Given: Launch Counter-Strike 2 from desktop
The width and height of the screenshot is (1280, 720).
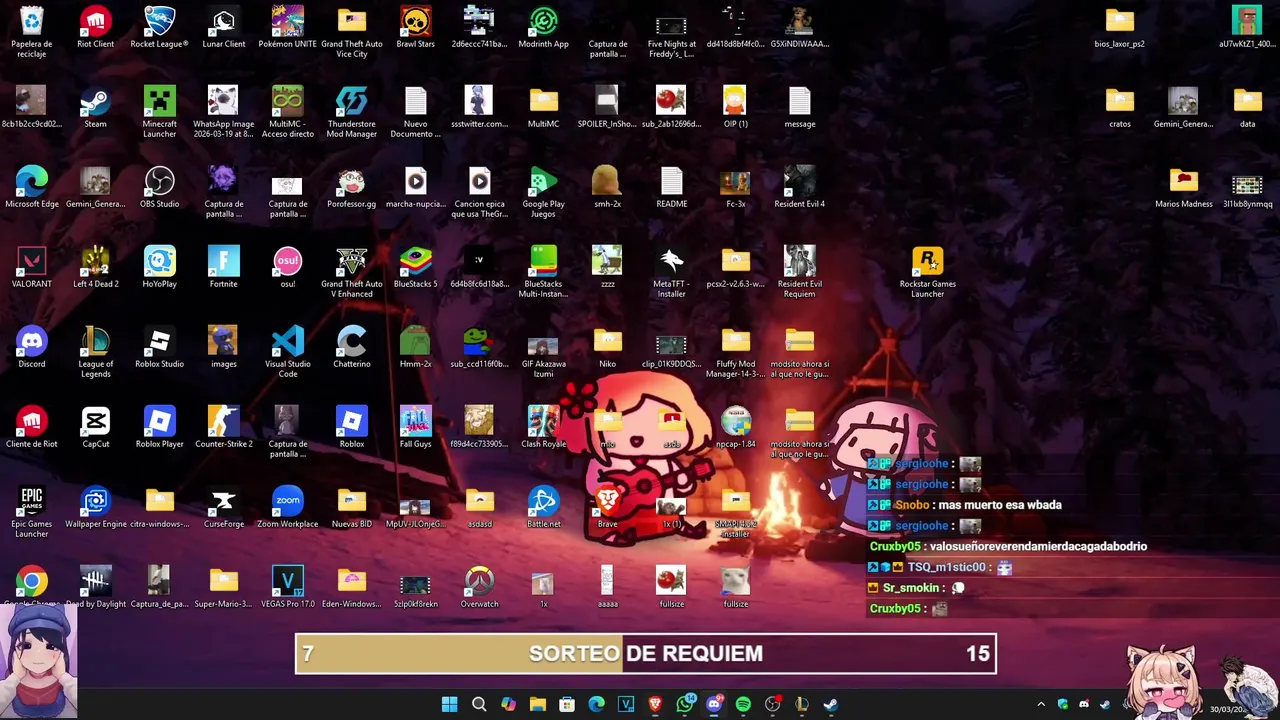Looking at the screenshot, I should point(223,428).
